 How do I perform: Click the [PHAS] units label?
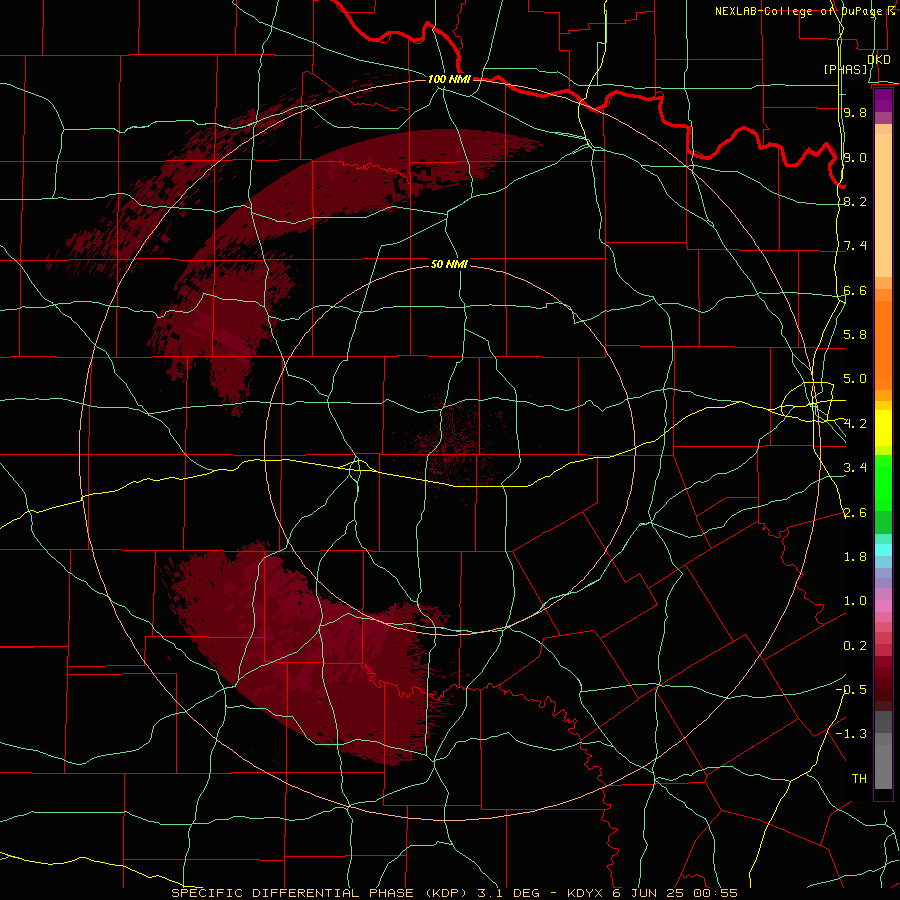coord(846,69)
